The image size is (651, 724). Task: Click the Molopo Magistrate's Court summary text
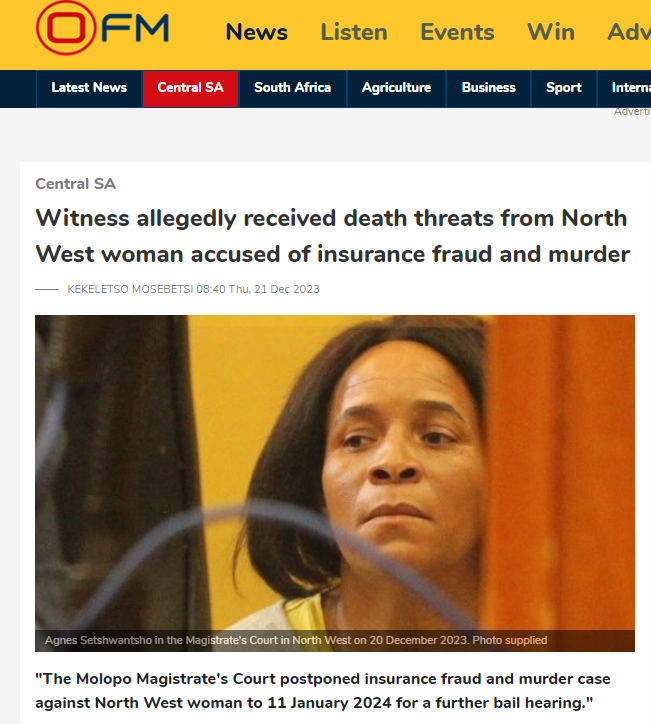click(323, 691)
